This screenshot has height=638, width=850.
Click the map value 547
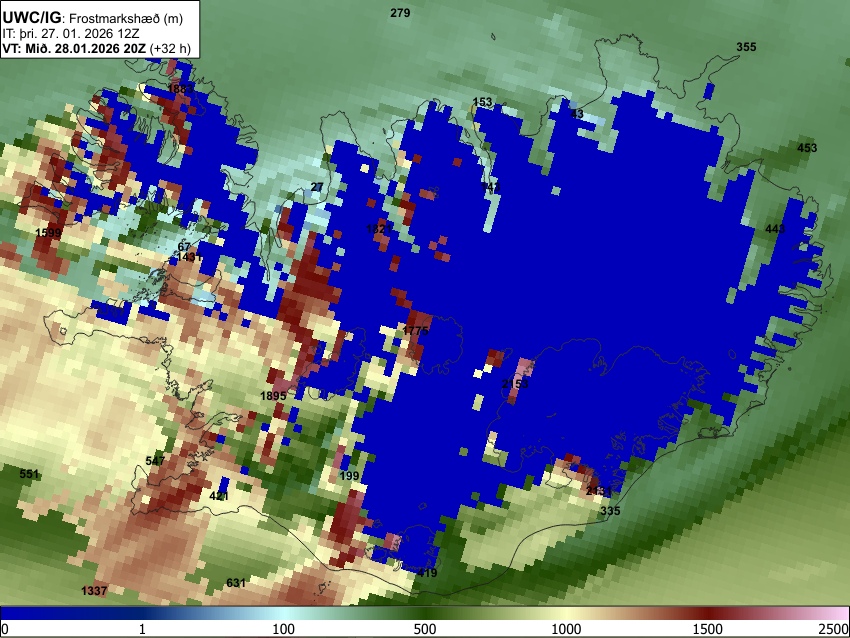[x=155, y=461]
